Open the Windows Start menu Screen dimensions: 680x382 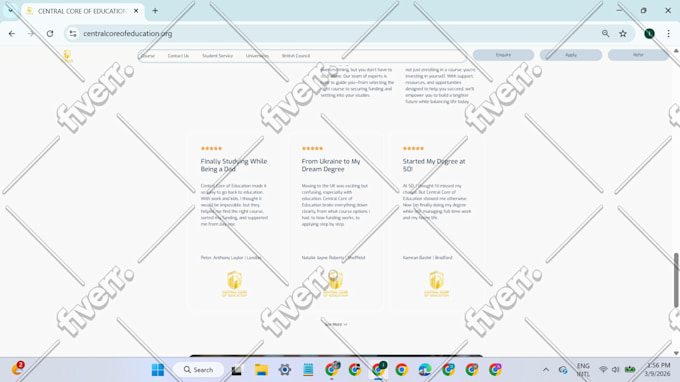158,370
